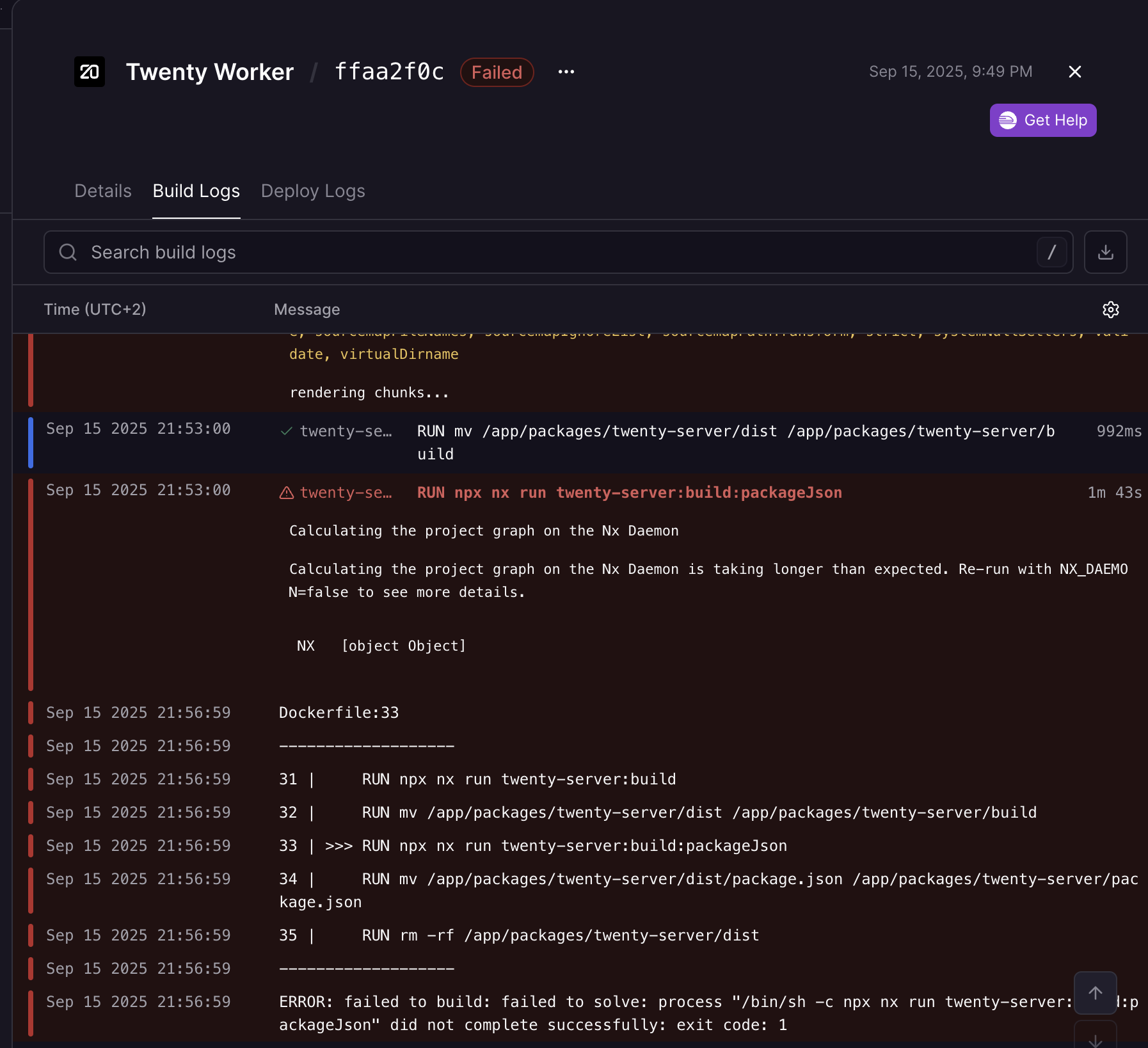Click 'Calculating the project graph' taking longer line
1148x1048 pixels.
(708, 581)
